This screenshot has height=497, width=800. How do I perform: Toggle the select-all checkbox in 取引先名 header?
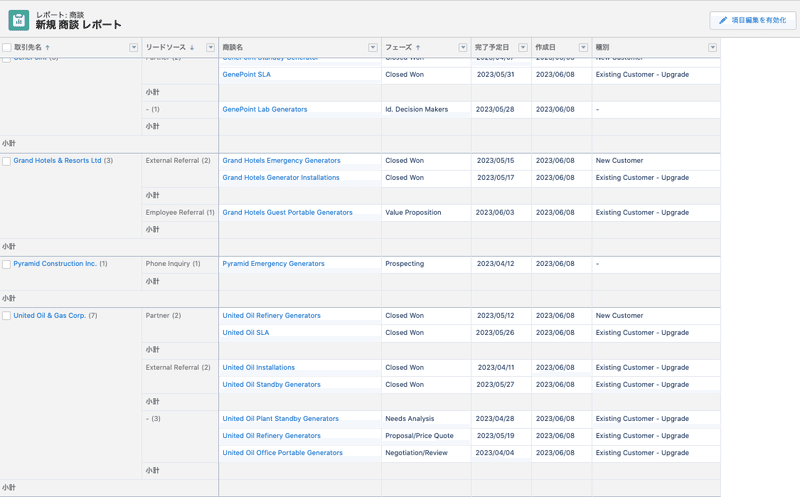(7, 47)
